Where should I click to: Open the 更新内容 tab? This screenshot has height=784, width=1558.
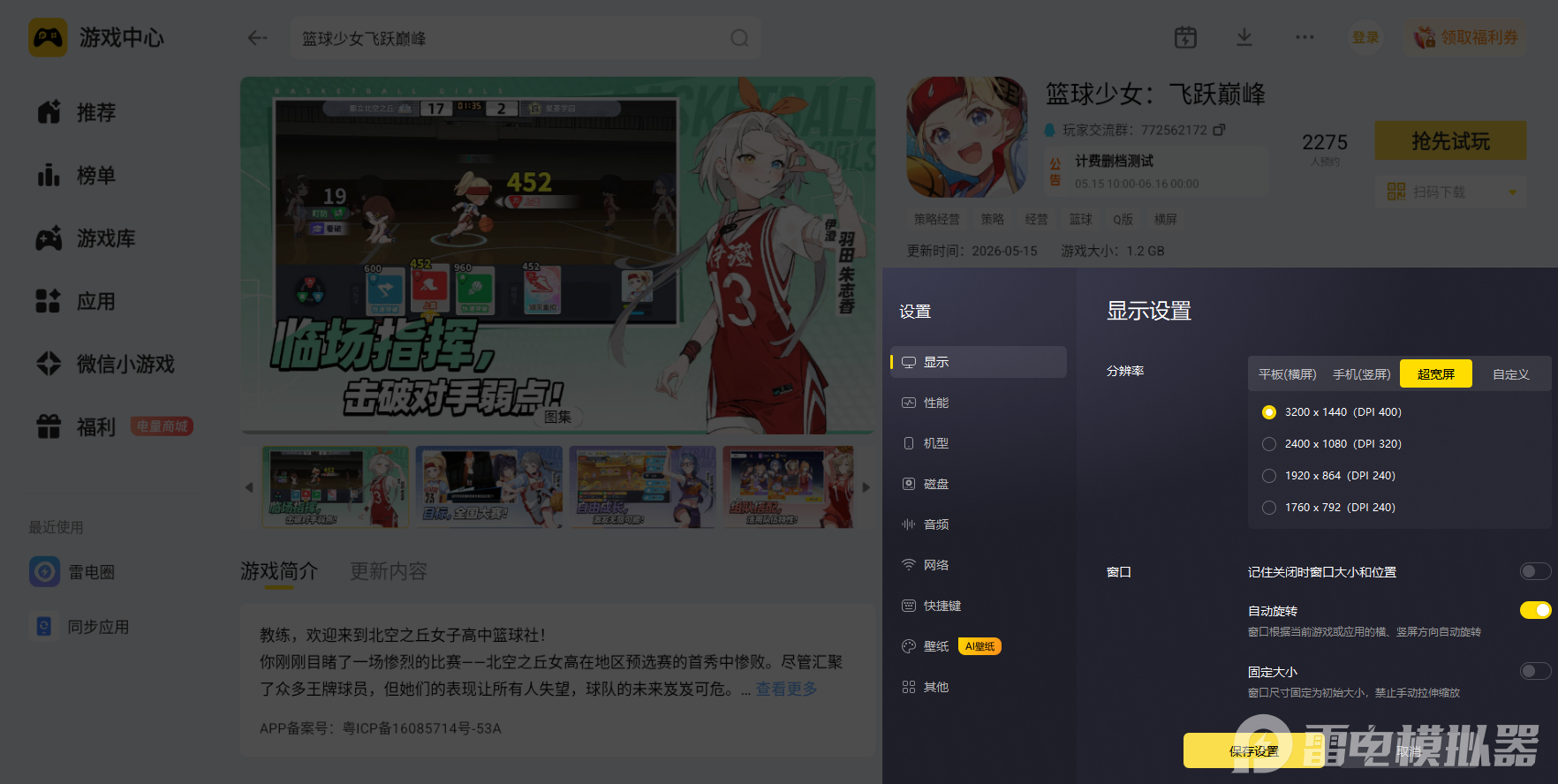(x=389, y=572)
